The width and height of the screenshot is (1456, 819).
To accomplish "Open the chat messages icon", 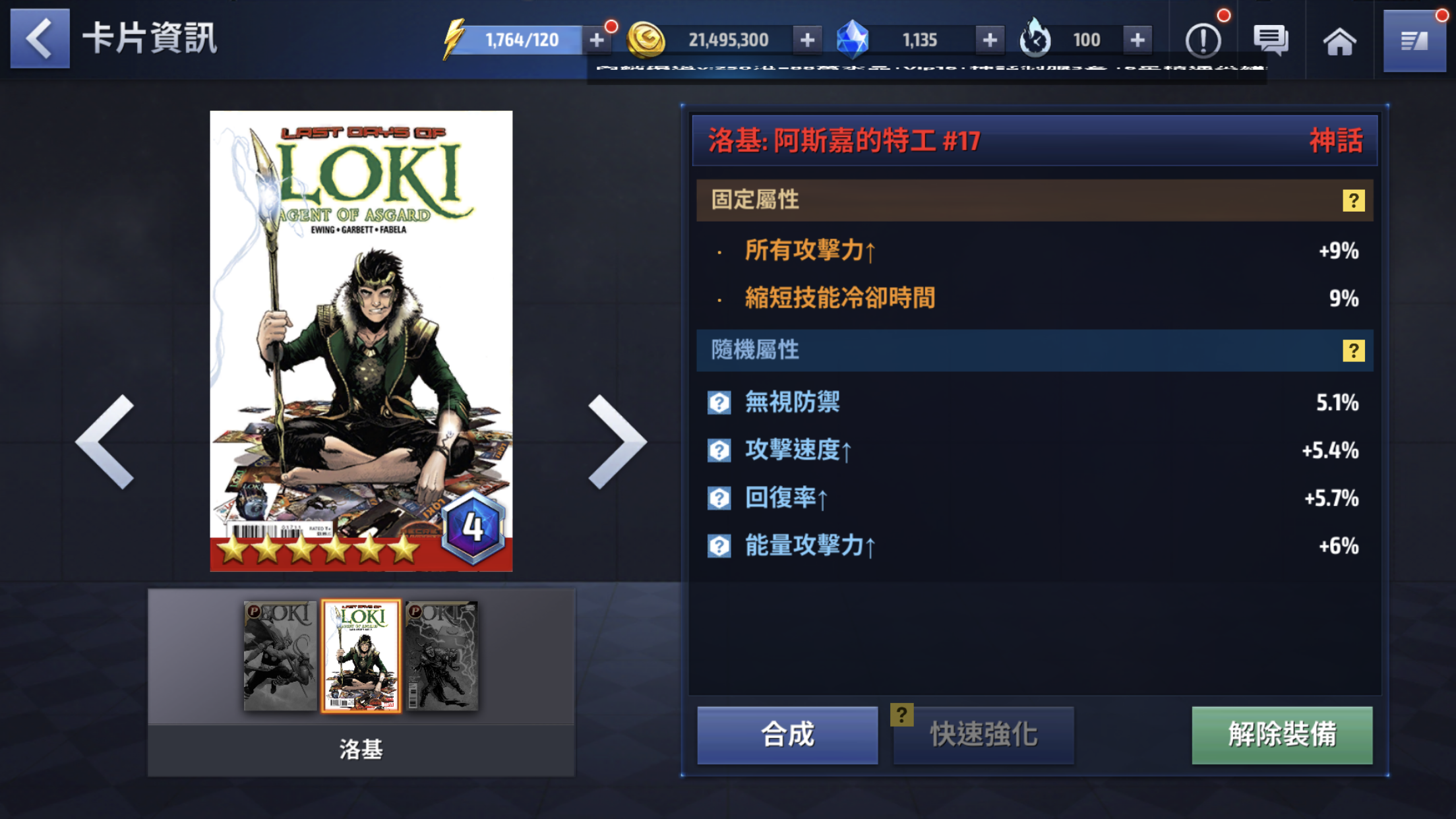I will tap(1271, 40).
